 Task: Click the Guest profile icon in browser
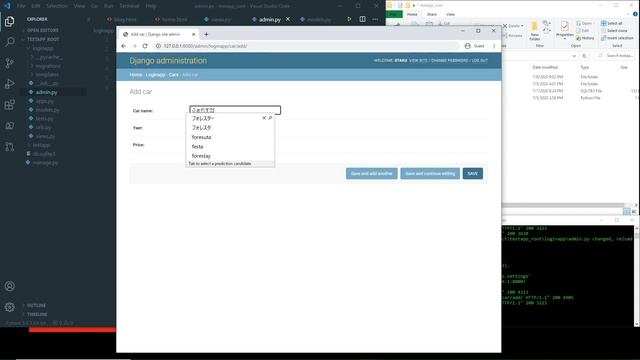[x=468, y=46]
